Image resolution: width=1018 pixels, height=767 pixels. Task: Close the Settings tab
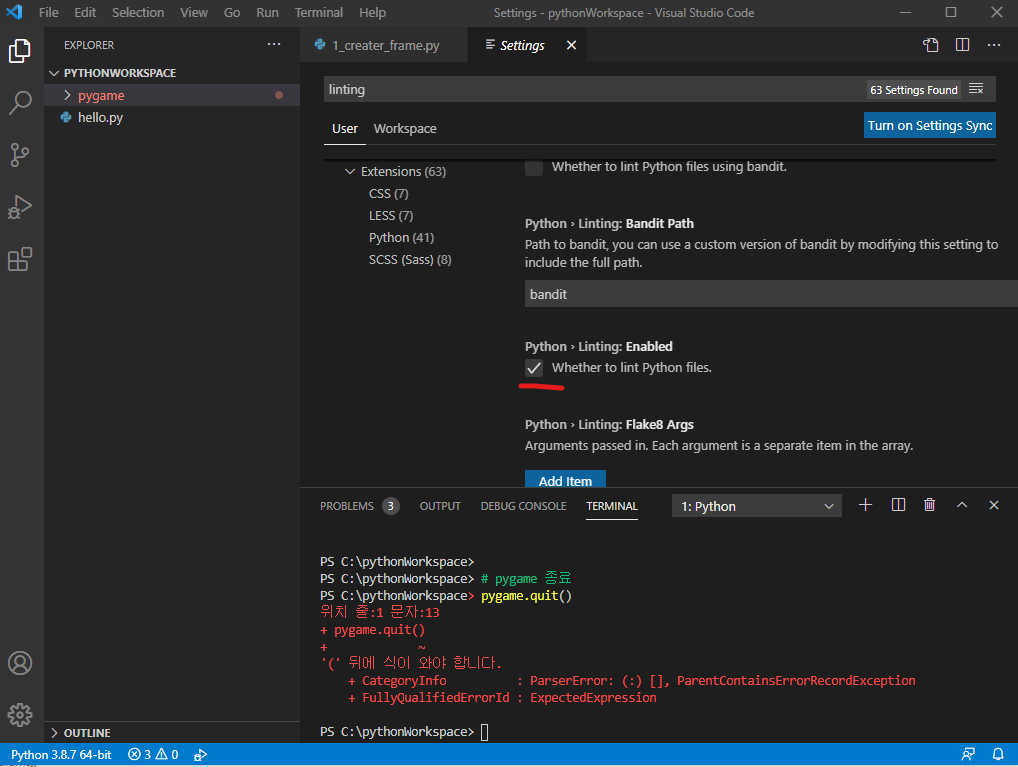point(571,45)
